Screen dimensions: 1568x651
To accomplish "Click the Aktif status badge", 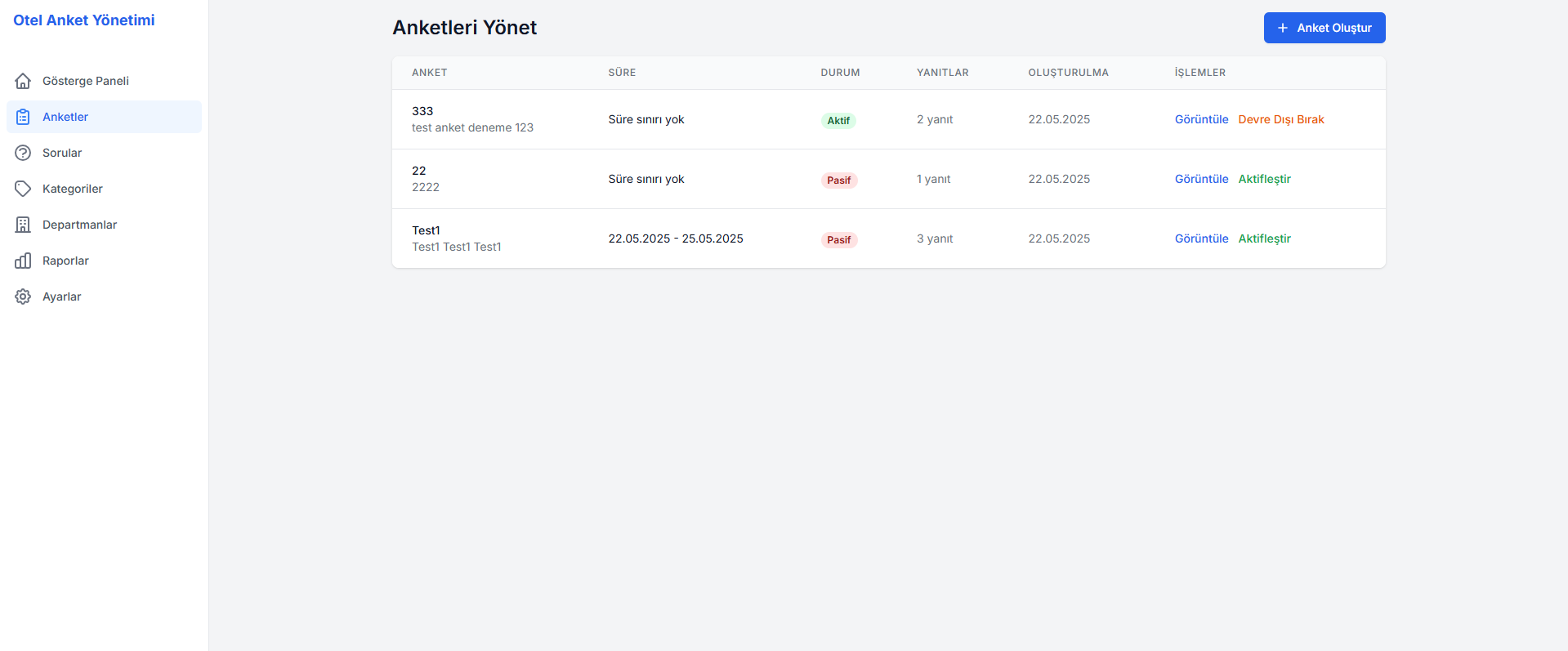I will (838, 120).
